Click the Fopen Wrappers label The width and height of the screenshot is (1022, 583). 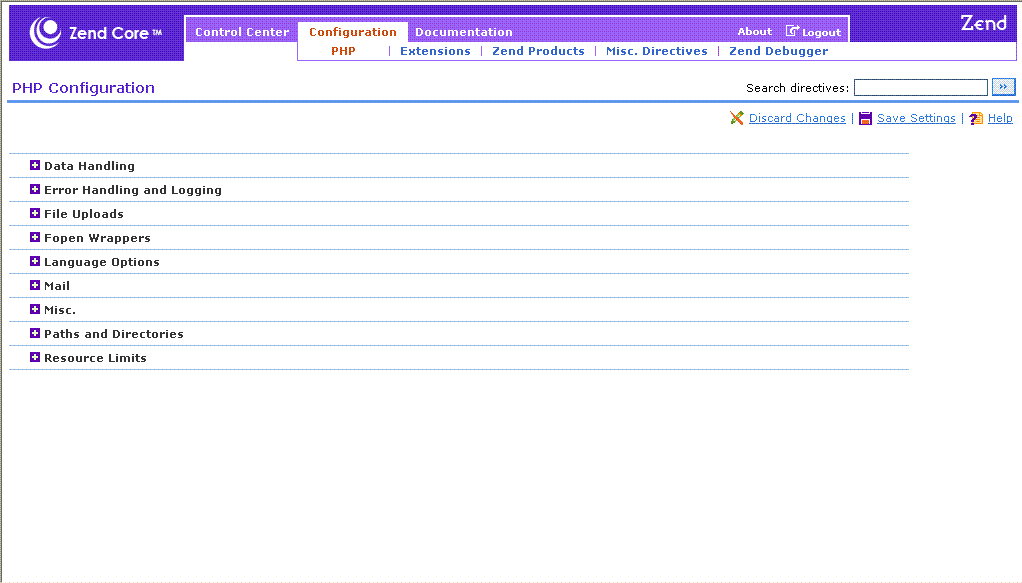[97, 238]
